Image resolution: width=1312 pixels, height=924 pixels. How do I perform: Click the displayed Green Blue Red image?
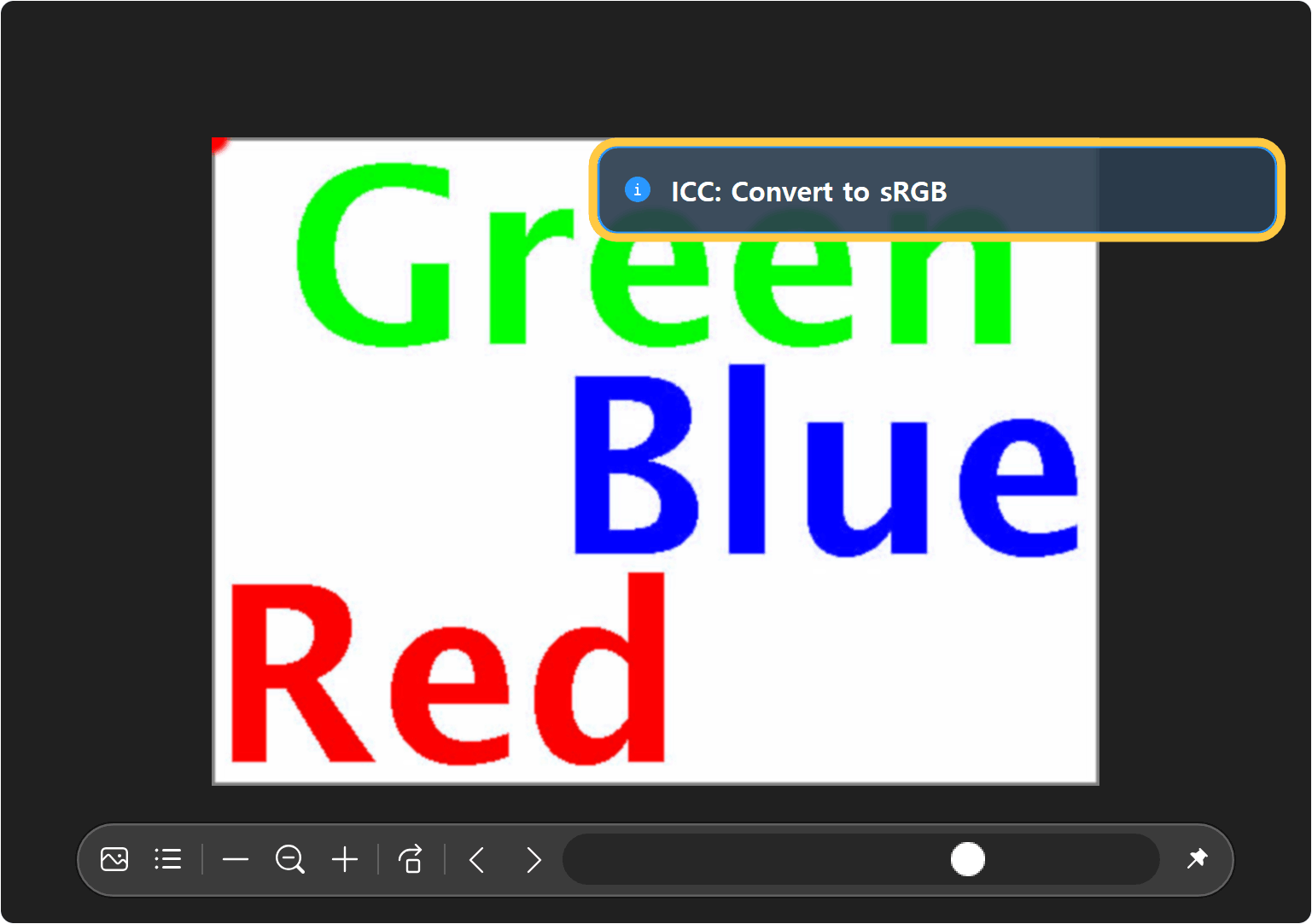pos(655,461)
